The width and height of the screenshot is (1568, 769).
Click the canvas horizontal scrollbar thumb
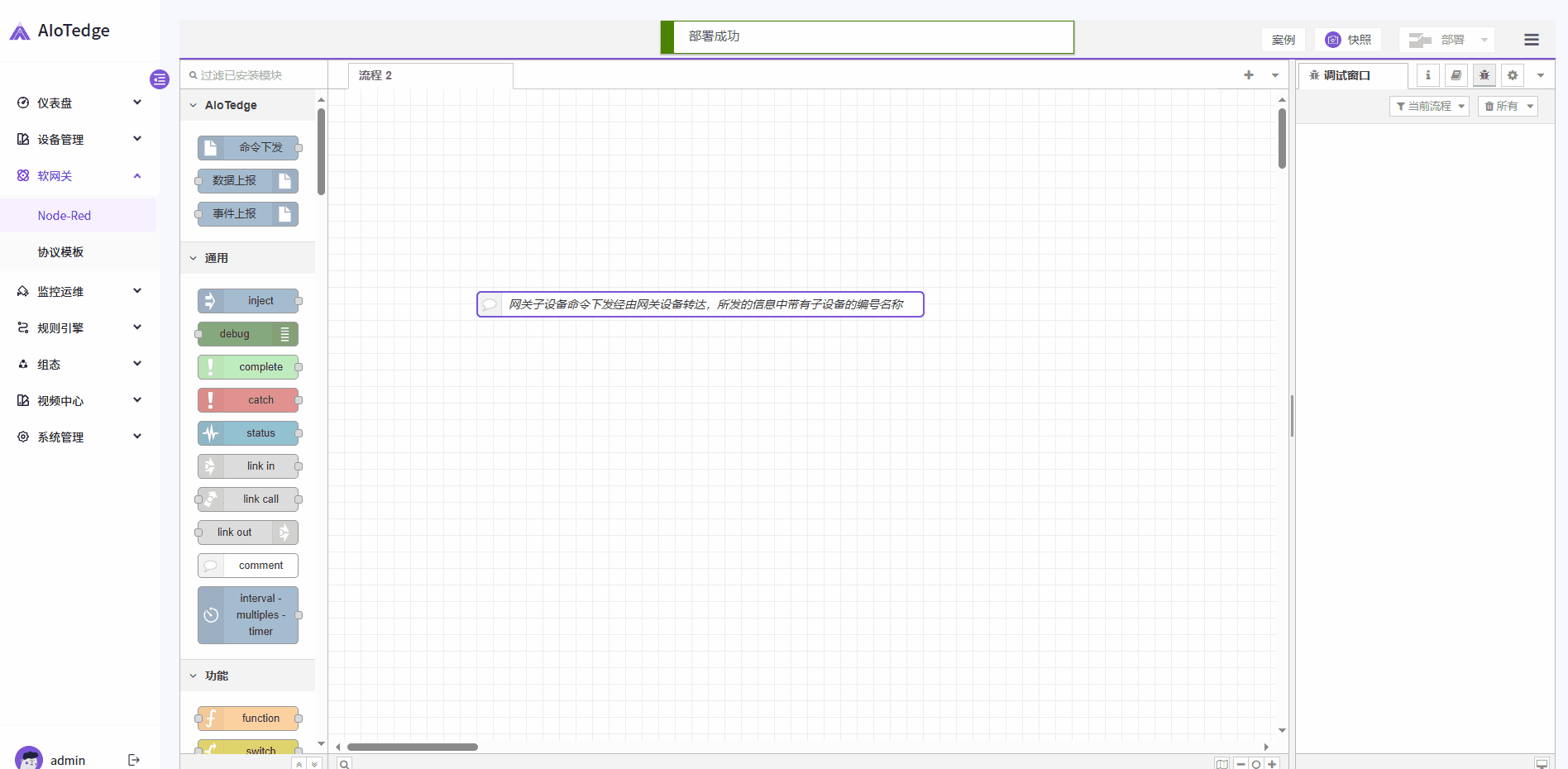pos(412,747)
